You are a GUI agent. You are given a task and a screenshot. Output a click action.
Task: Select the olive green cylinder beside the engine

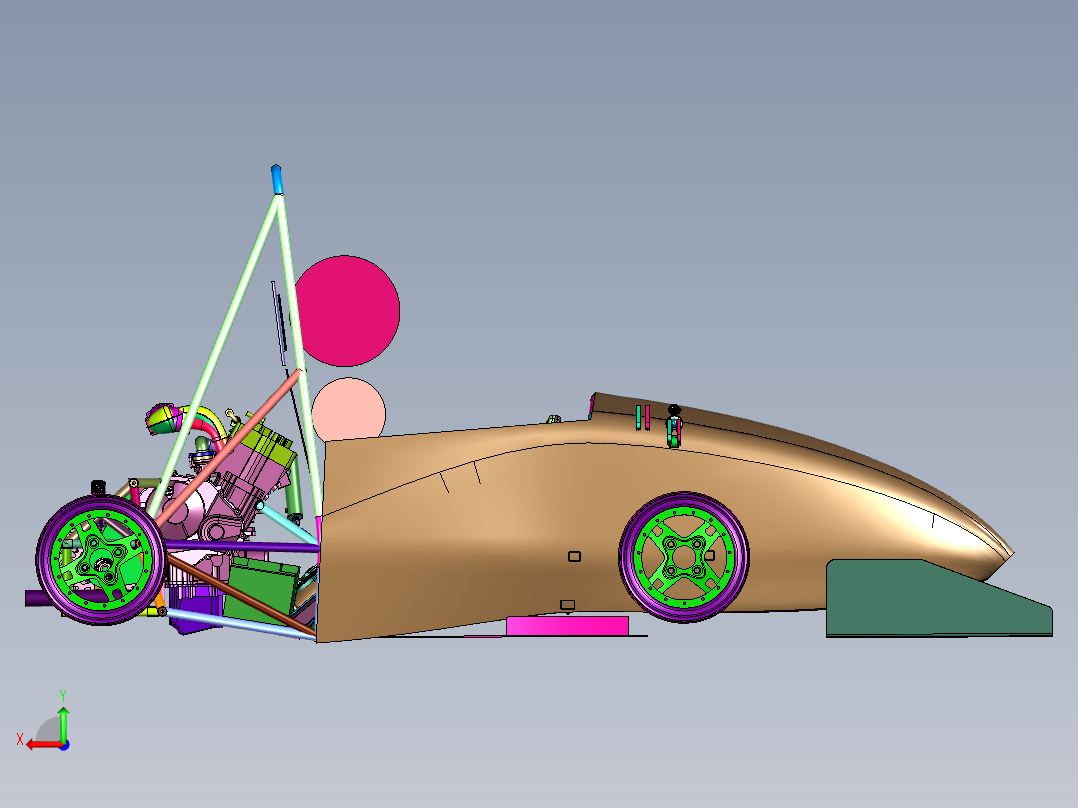(x=294, y=488)
